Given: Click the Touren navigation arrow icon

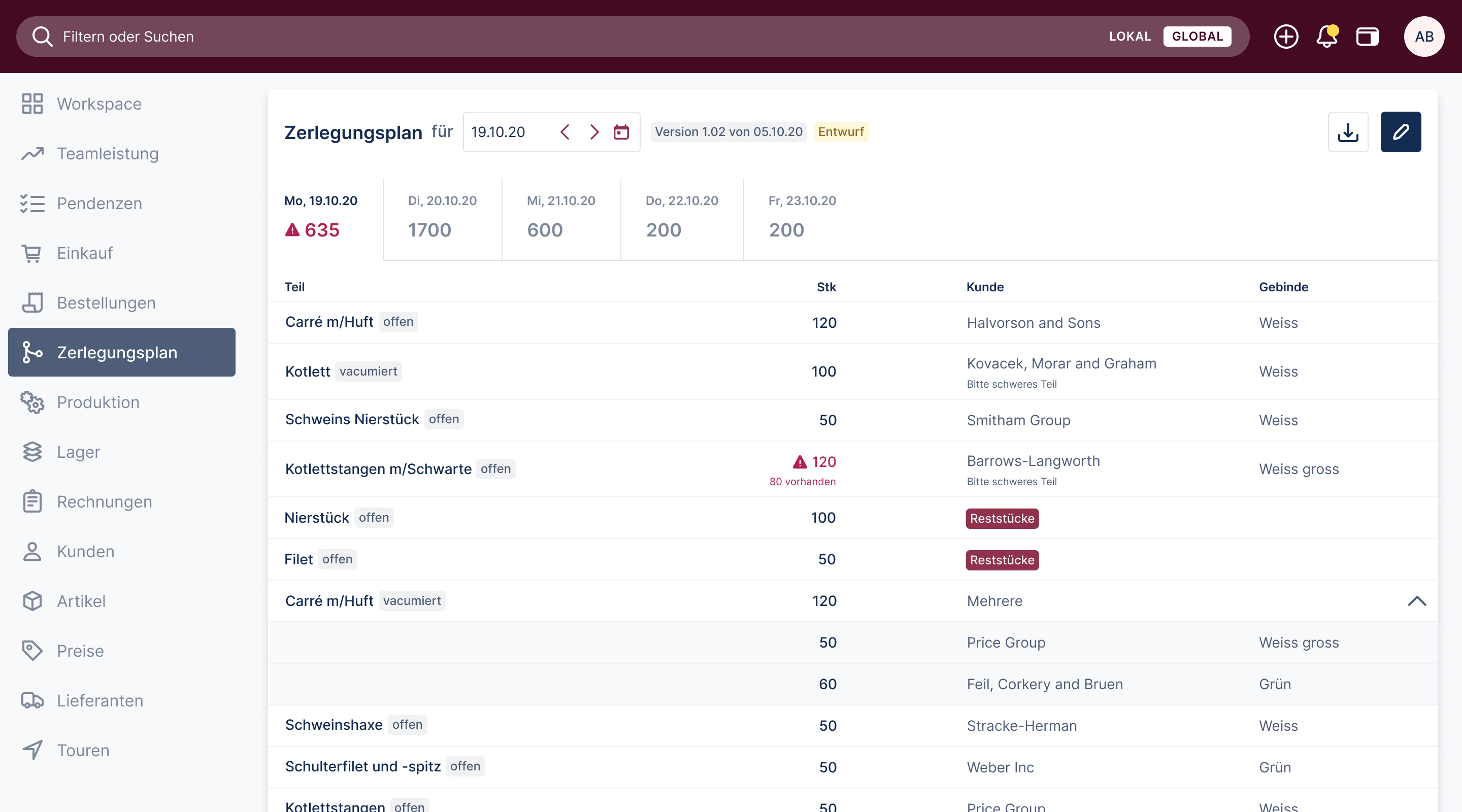Looking at the screenshot, I should pos(32,750).
